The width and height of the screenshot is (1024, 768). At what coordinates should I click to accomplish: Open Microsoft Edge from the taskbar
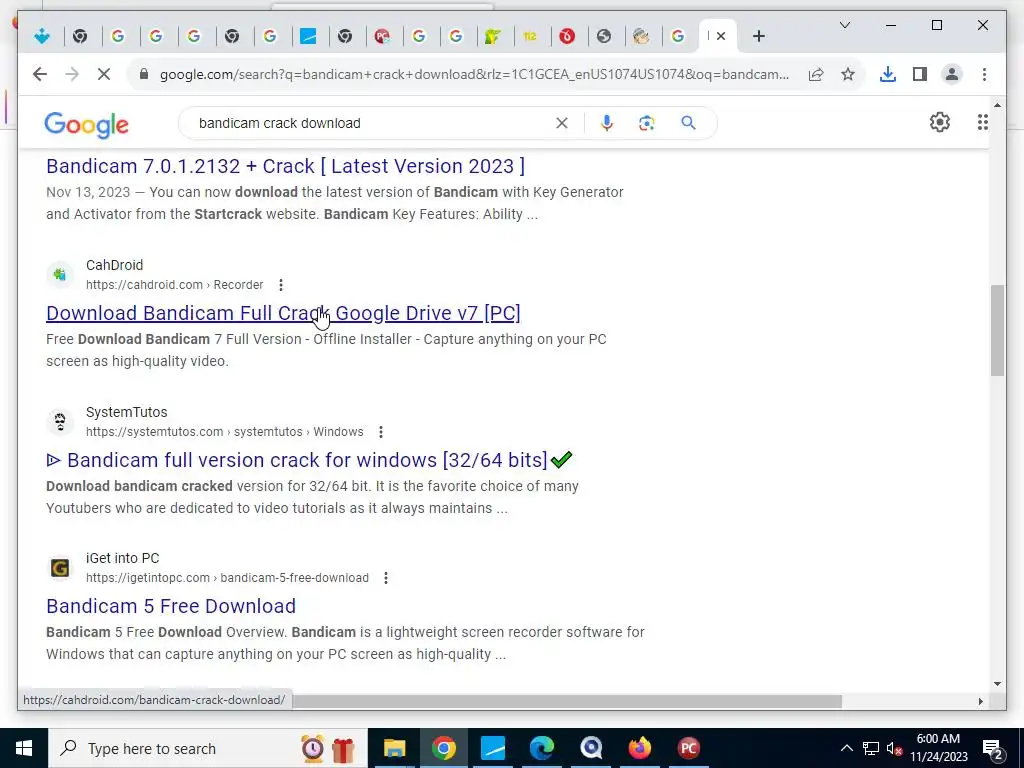(542, 748)
